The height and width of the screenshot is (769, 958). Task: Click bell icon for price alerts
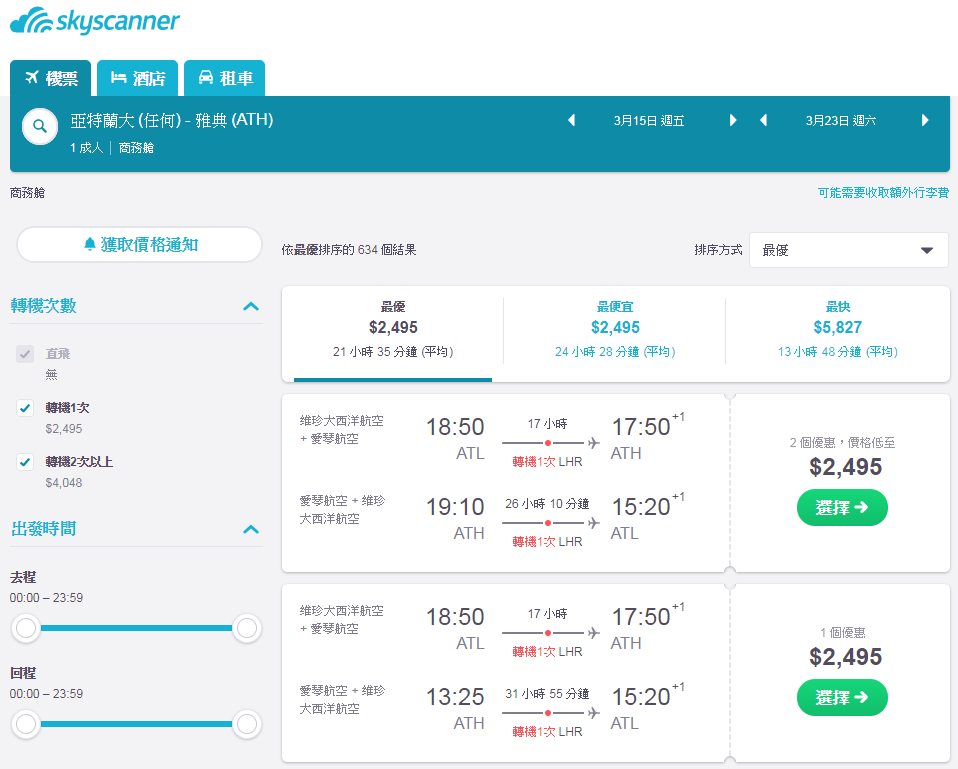90,244
